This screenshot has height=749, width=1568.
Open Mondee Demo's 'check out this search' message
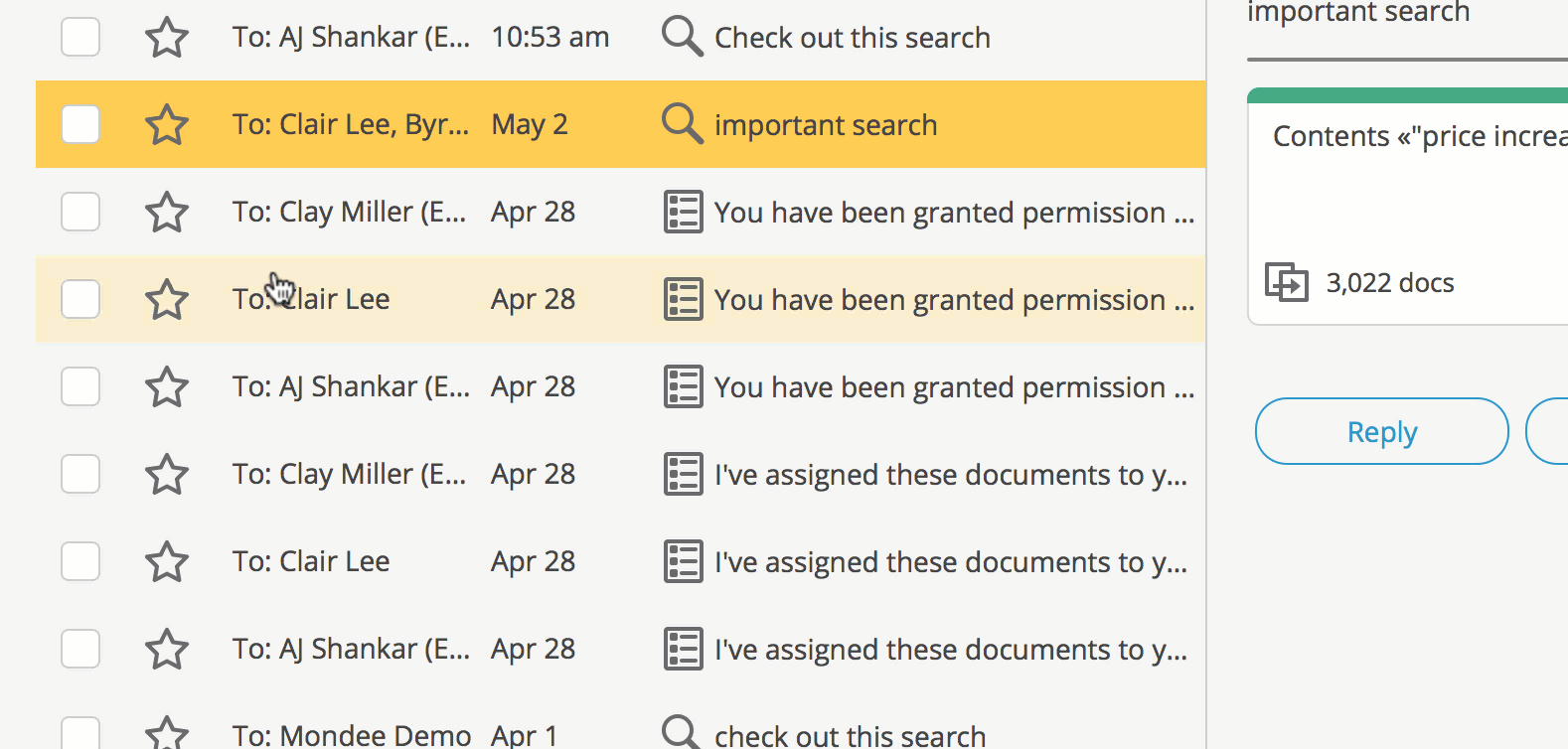(620, 733)
